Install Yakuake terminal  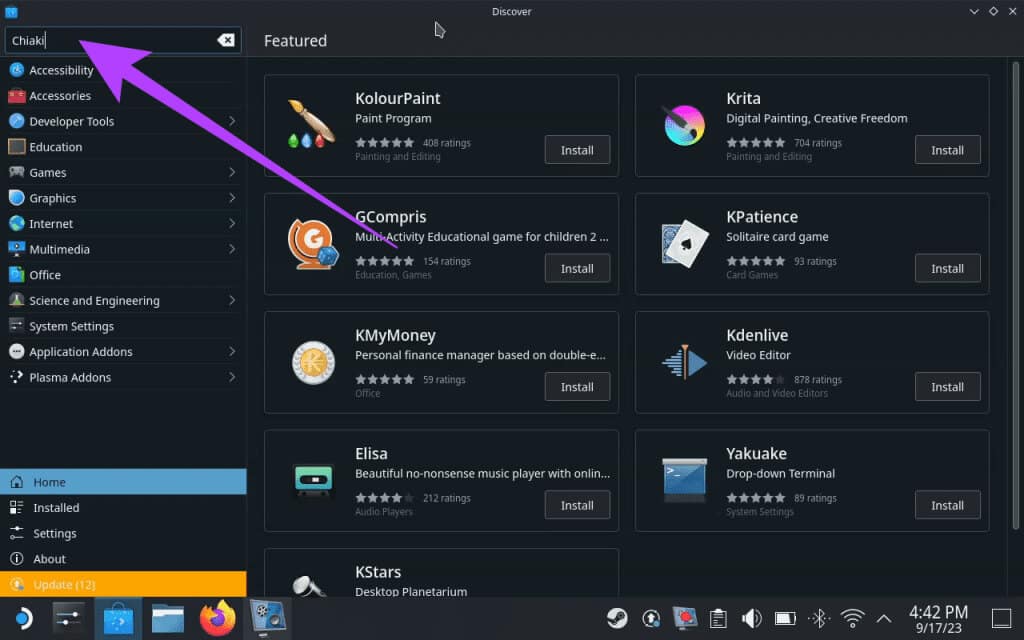[x=948, y=505]
